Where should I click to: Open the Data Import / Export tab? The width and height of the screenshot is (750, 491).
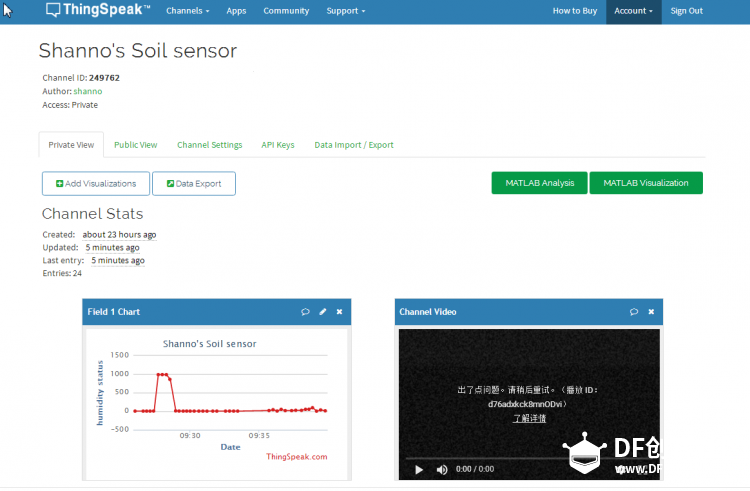click(353, 145)
